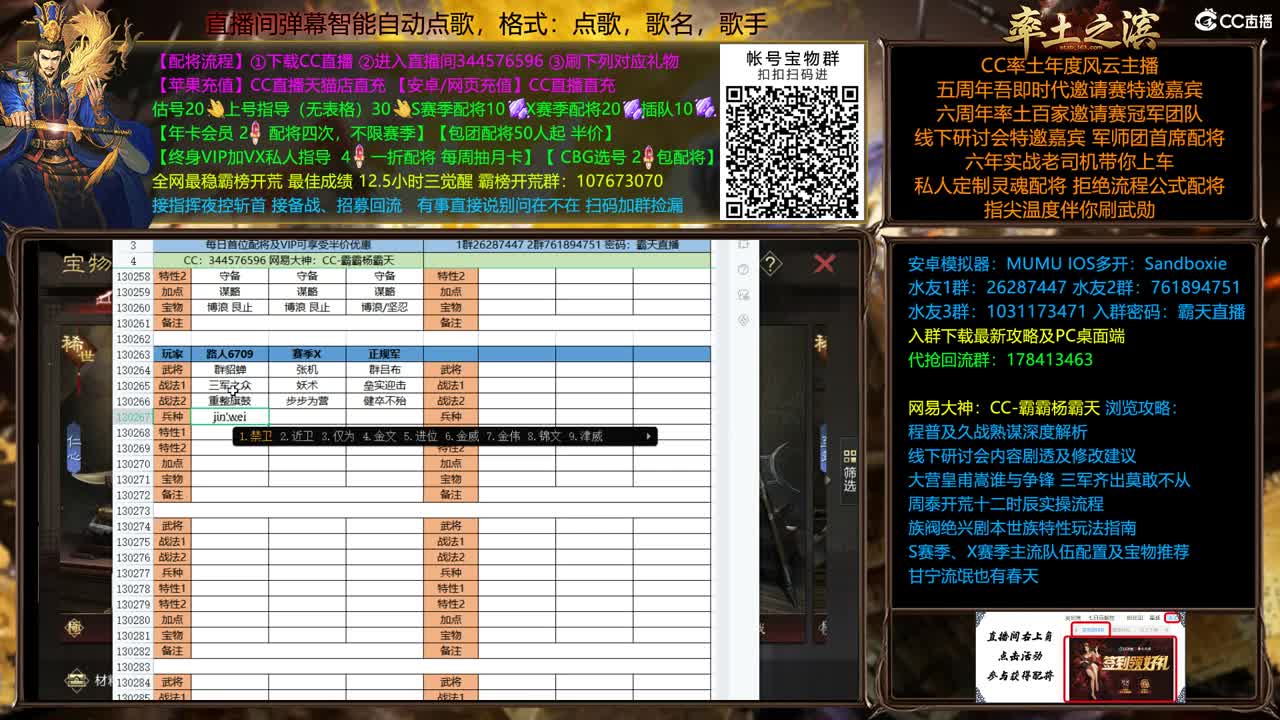This screenshot has height=720, width=1280.
Task: Click the fourth icon in the spreadsheet side strip
Action: coord(743,320)
